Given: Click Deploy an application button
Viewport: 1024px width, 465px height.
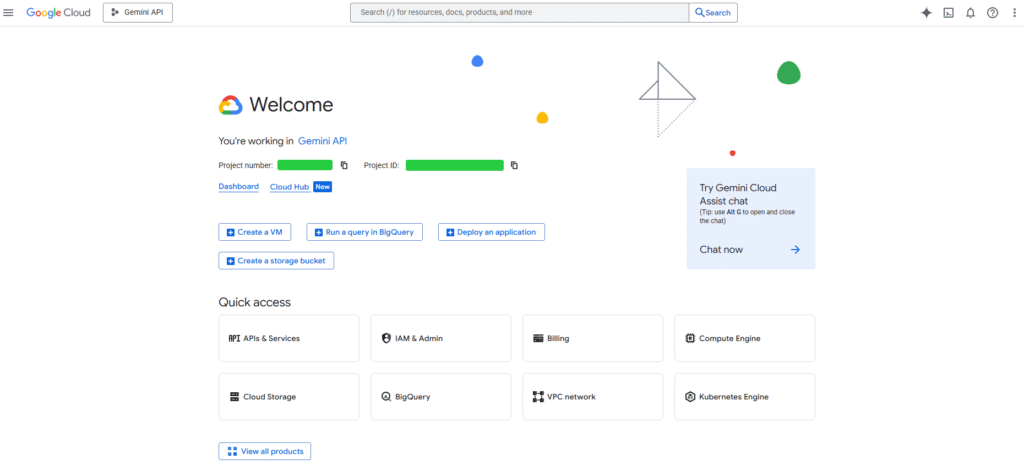Looking at the screenshot, I should (x=491, y=232).
